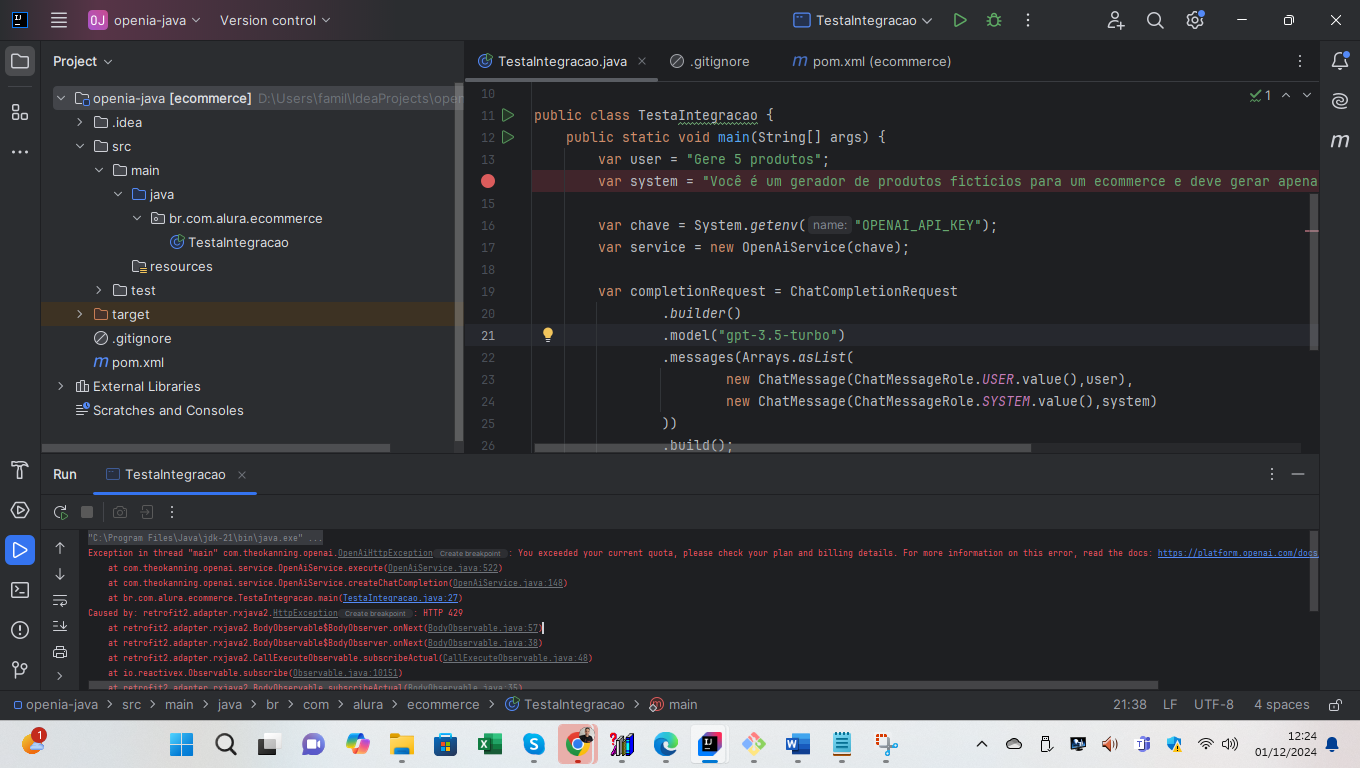
Task: Click Create breakpoint for HttpException
Action: pyautogui.click(x=376, y=613)
